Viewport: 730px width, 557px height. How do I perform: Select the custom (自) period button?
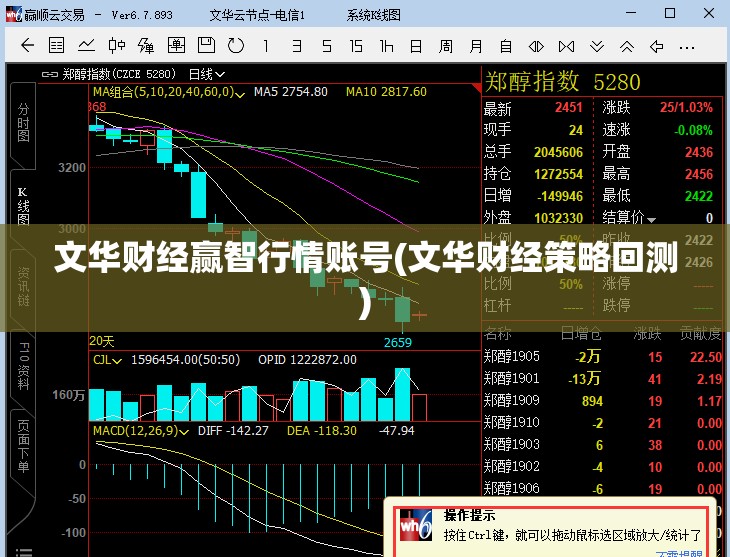coord(506,46)
